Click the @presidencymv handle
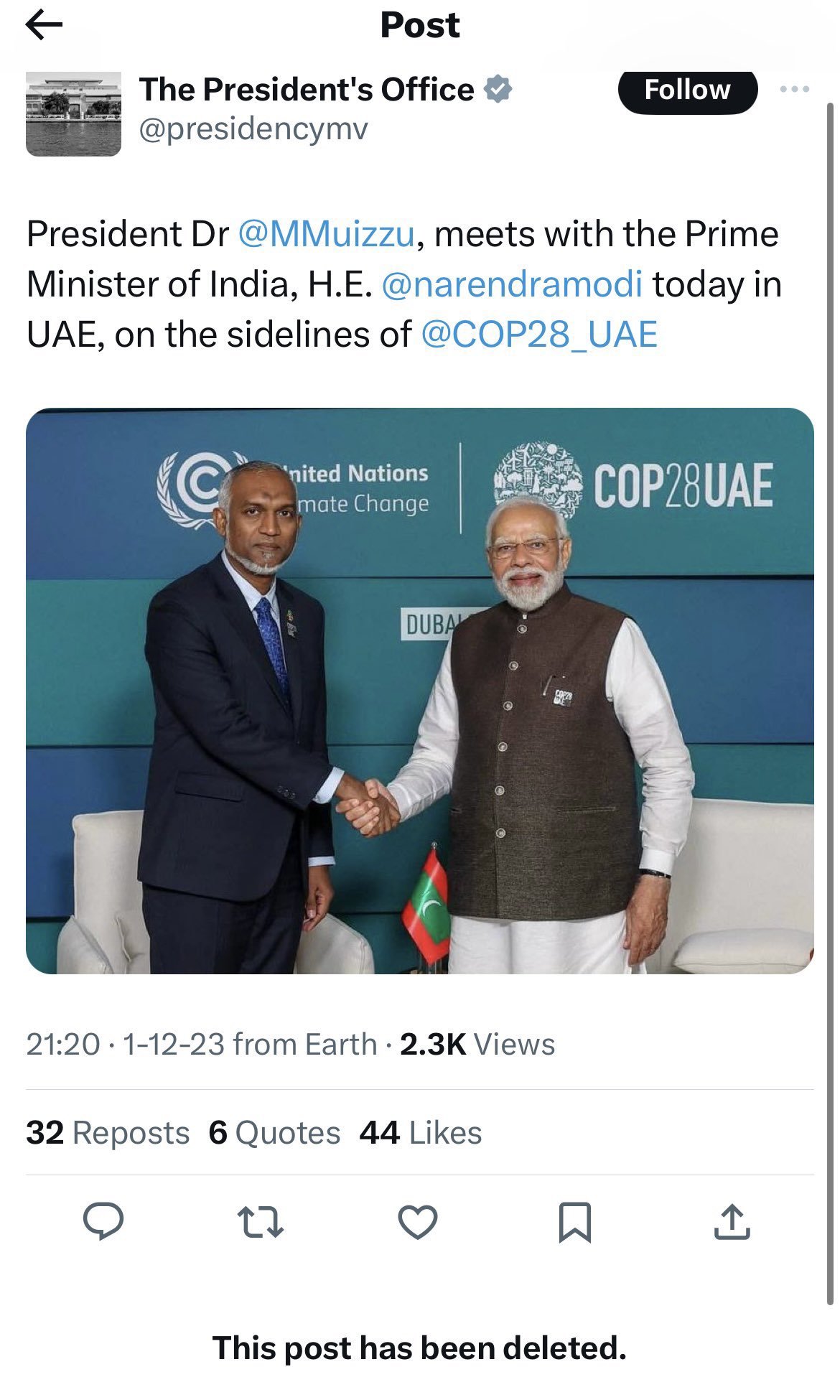Viewport: 840px width, 1400px height. pos(253,129)
